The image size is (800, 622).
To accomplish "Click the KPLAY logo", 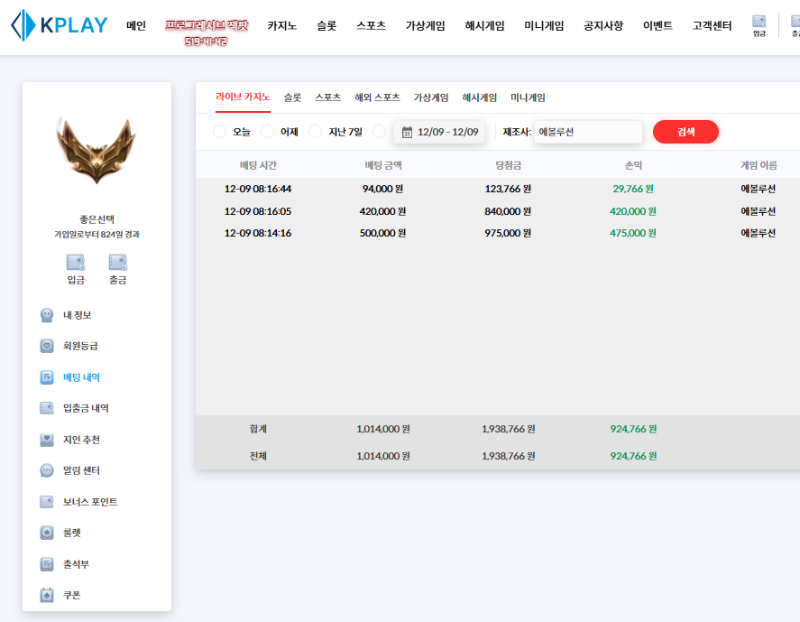I will (x=59, y=26).
